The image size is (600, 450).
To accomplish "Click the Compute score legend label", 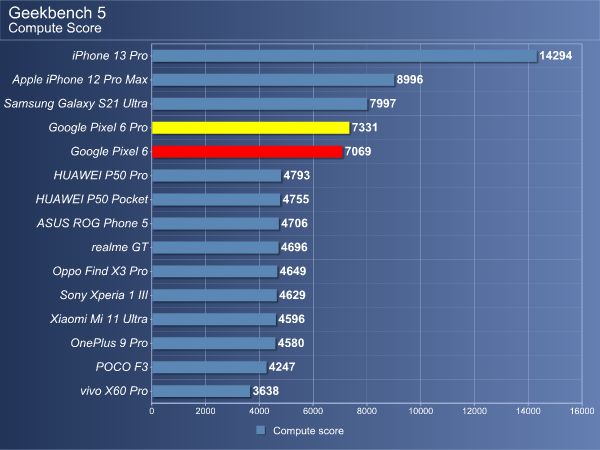I will pos(308,431).
